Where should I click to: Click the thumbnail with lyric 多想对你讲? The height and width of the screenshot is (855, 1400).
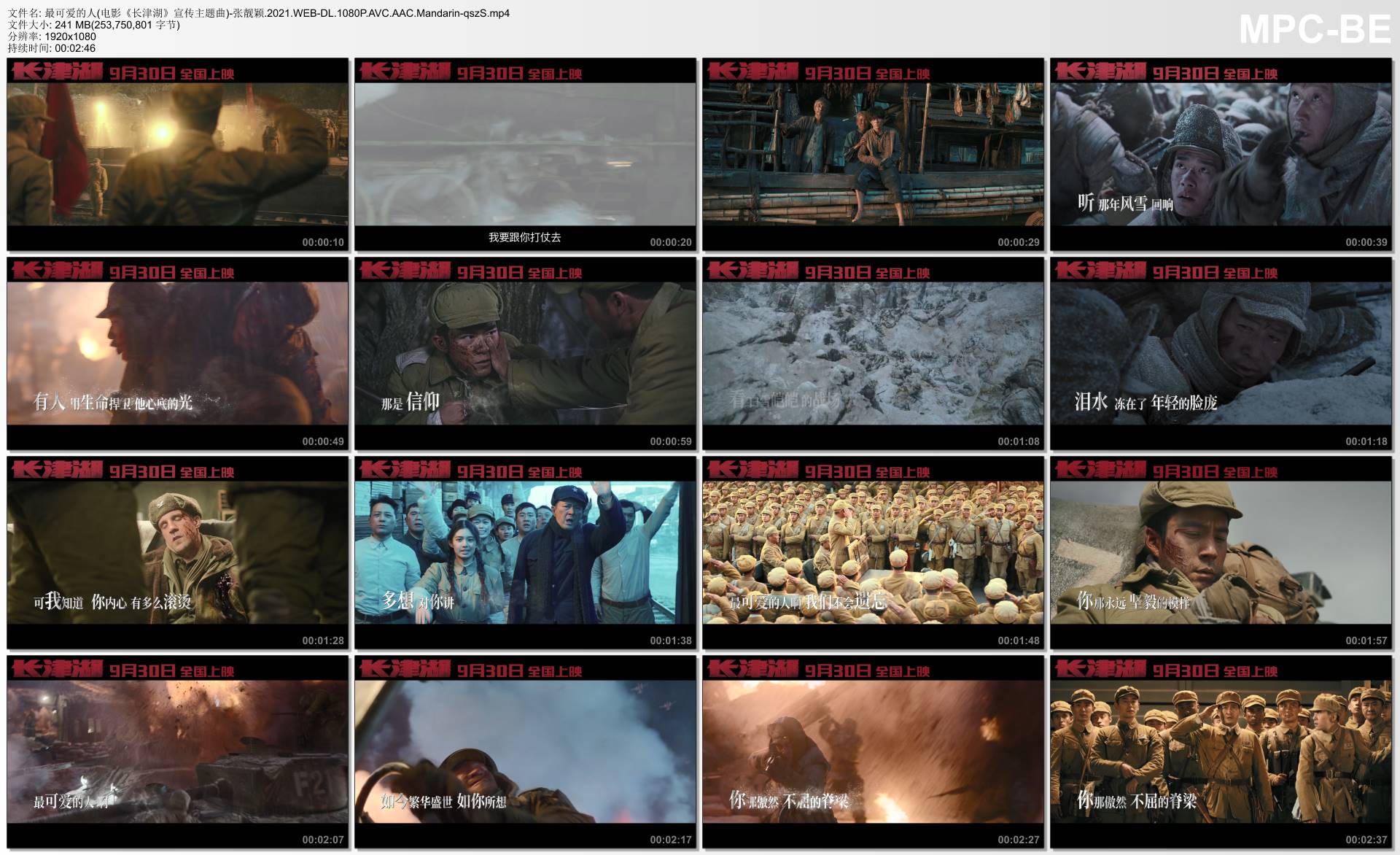[525, 552]
